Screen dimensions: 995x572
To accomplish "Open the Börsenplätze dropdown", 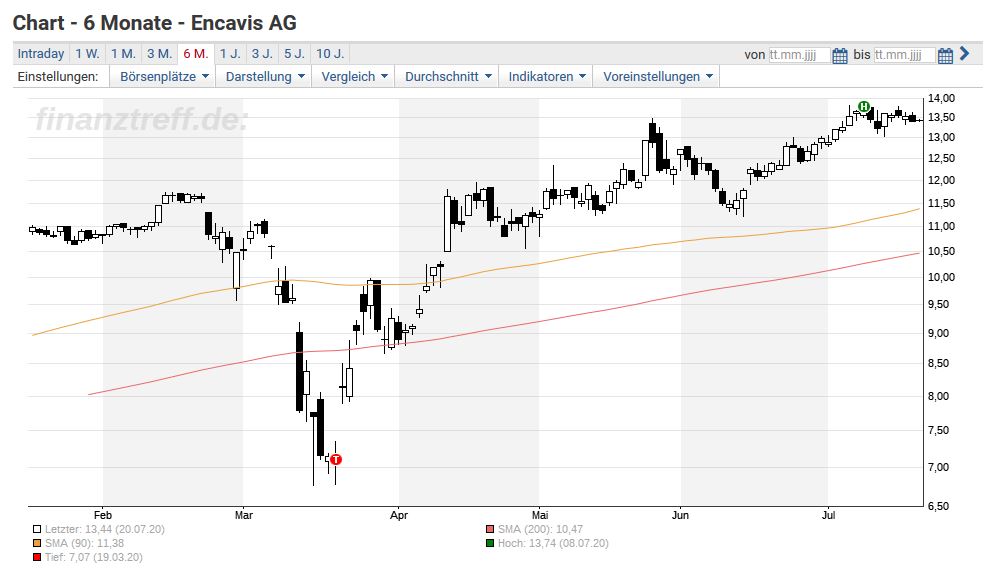I will (164, 76).
